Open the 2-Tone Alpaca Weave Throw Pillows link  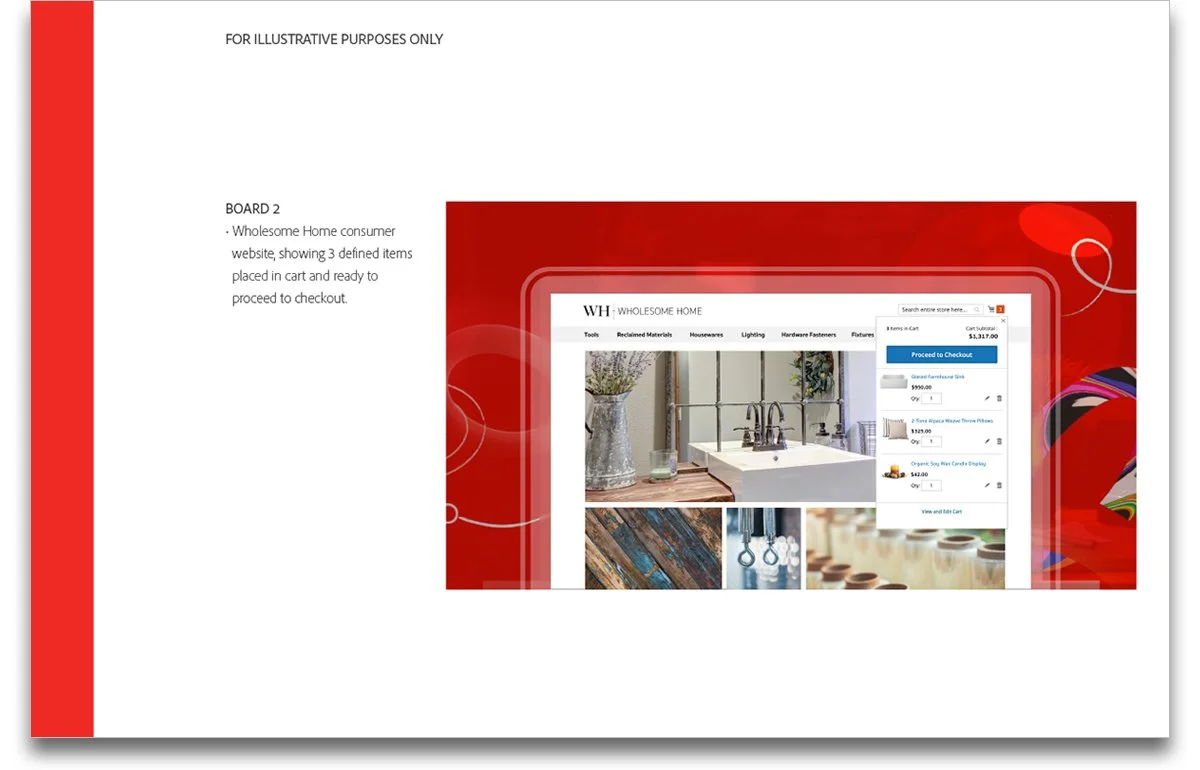pos(952,421)
